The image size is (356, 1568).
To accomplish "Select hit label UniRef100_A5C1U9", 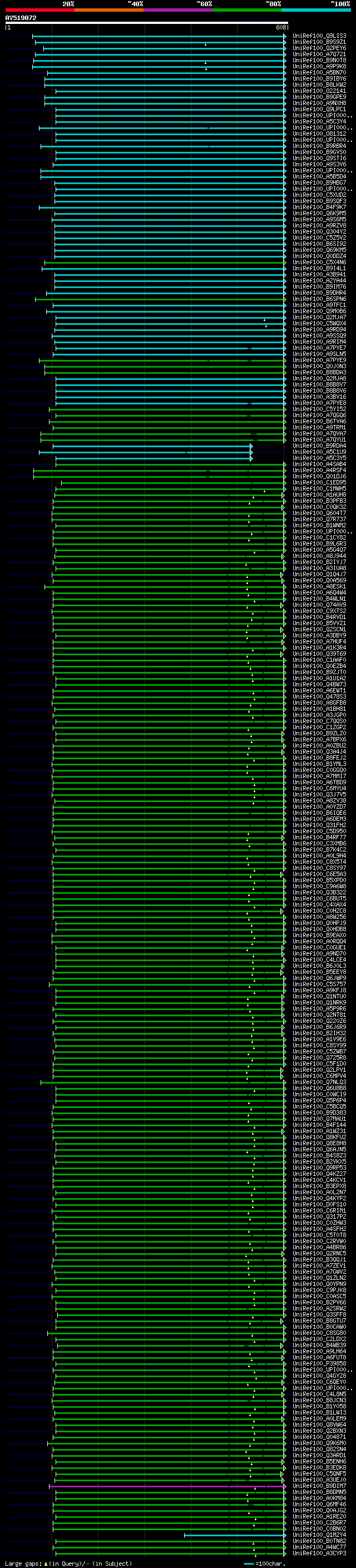I will (x=319, y=452).
